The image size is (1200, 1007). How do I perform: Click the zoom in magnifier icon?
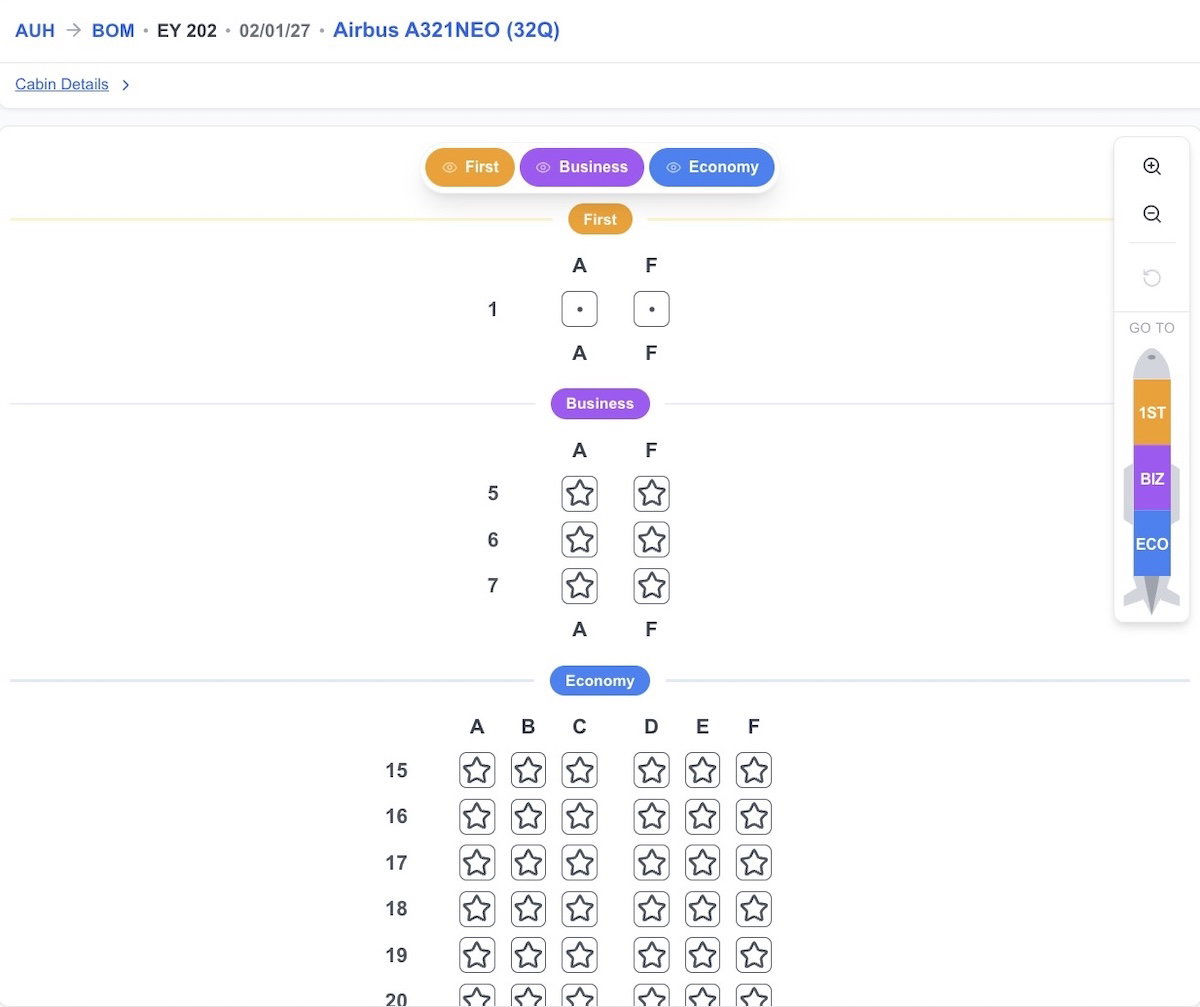coord(1151,167)
